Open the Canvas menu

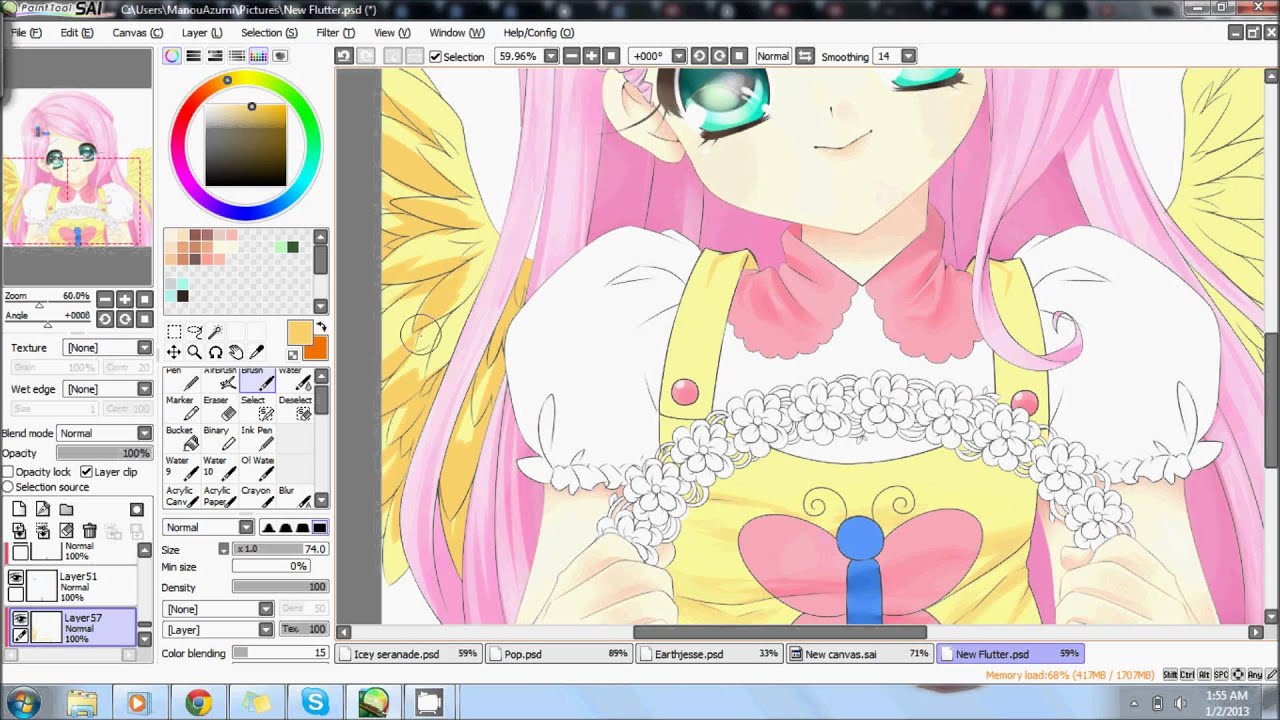(137, 32)
